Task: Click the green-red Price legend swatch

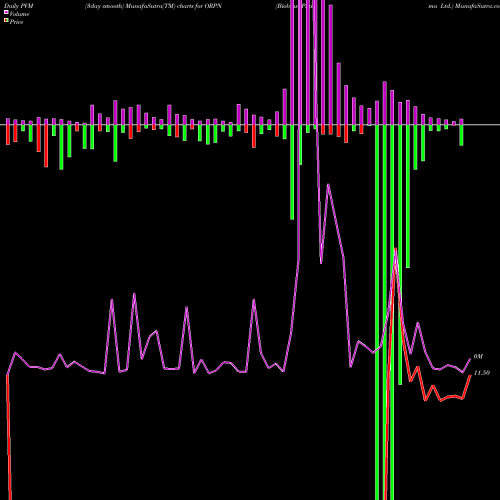Action: pos(6,21)
